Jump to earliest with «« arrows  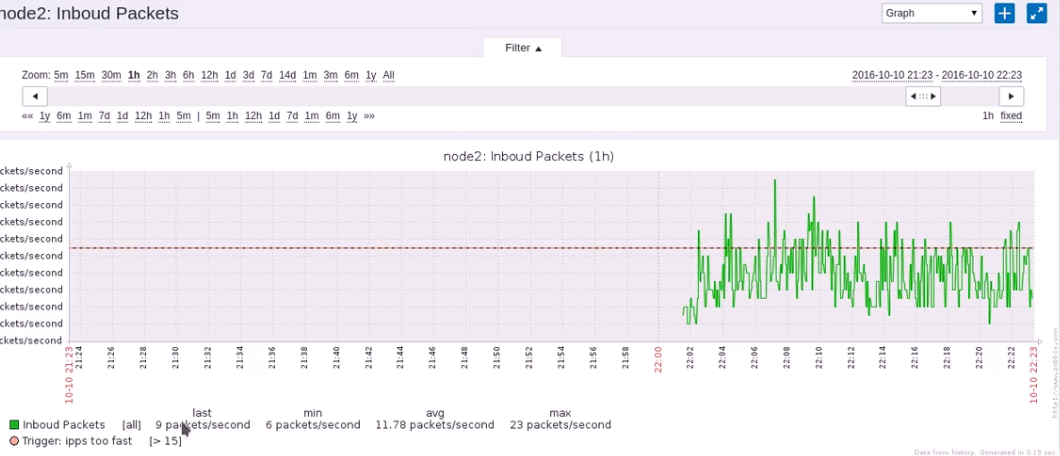click(27, 116)
